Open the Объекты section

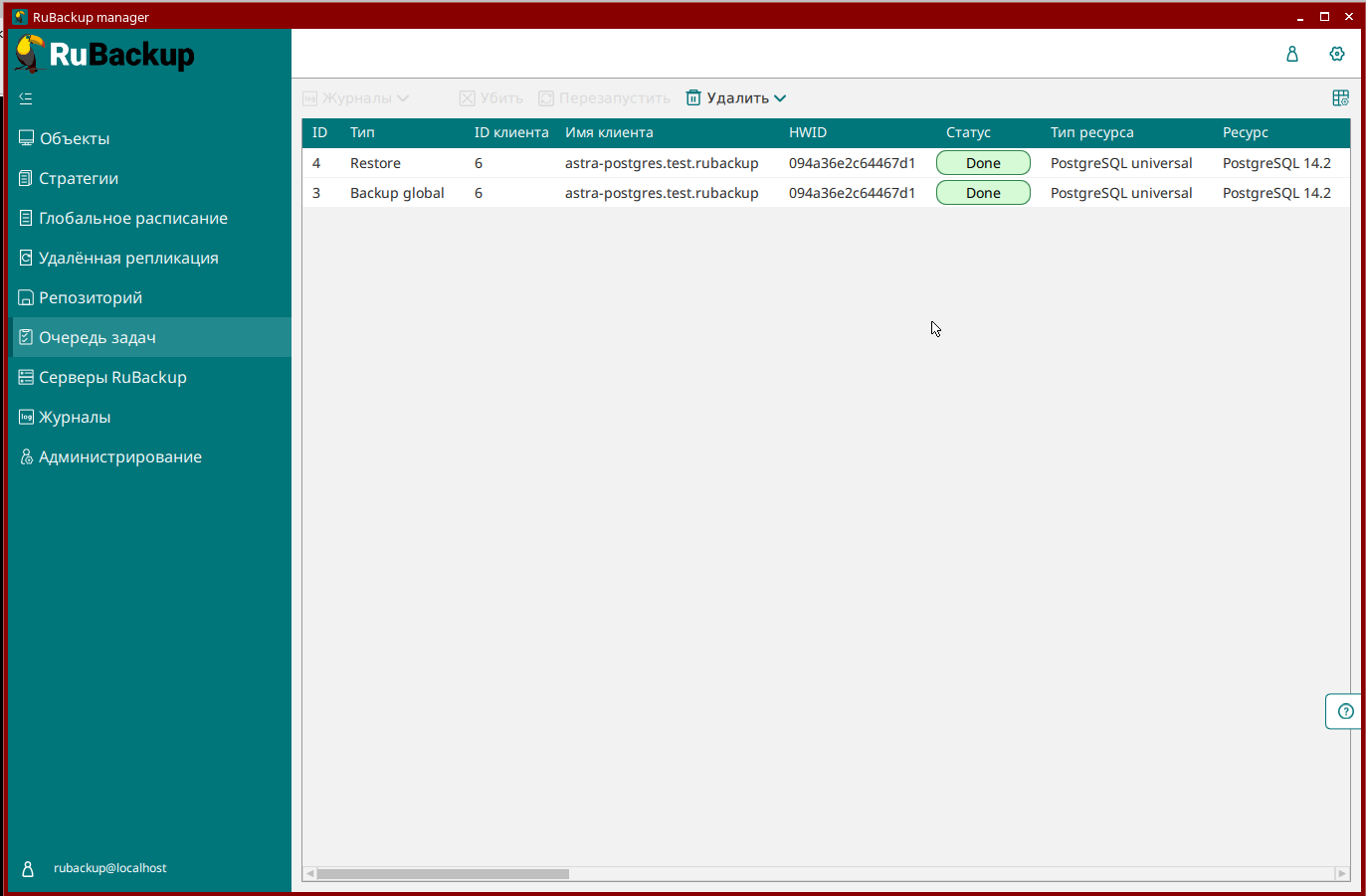tap(149, 138)
